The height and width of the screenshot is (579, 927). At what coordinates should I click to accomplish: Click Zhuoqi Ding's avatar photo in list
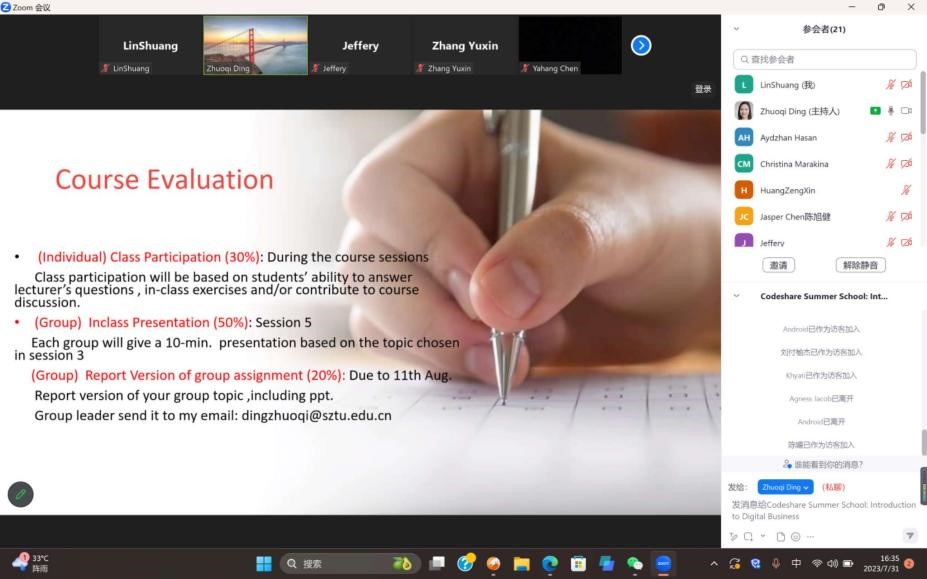pos(744,111)
